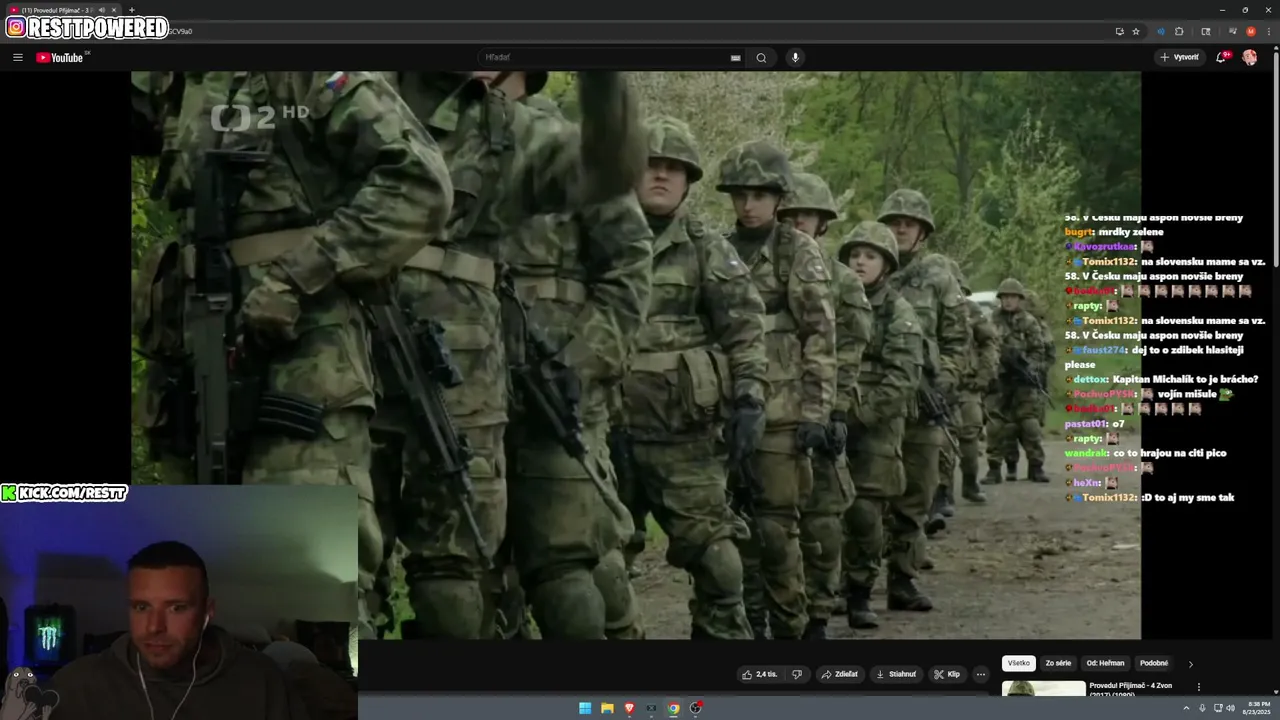The image size is (1280, 720).
Task: Open File Explorer from taskbar
Action: [x=607, y=708]
